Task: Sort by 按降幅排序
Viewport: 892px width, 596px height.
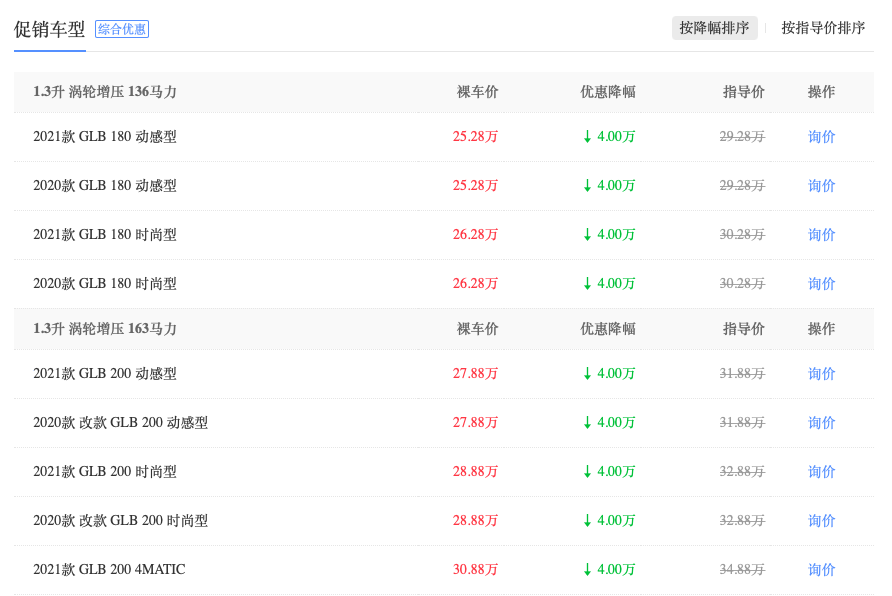Action: (x=714, y=28)
